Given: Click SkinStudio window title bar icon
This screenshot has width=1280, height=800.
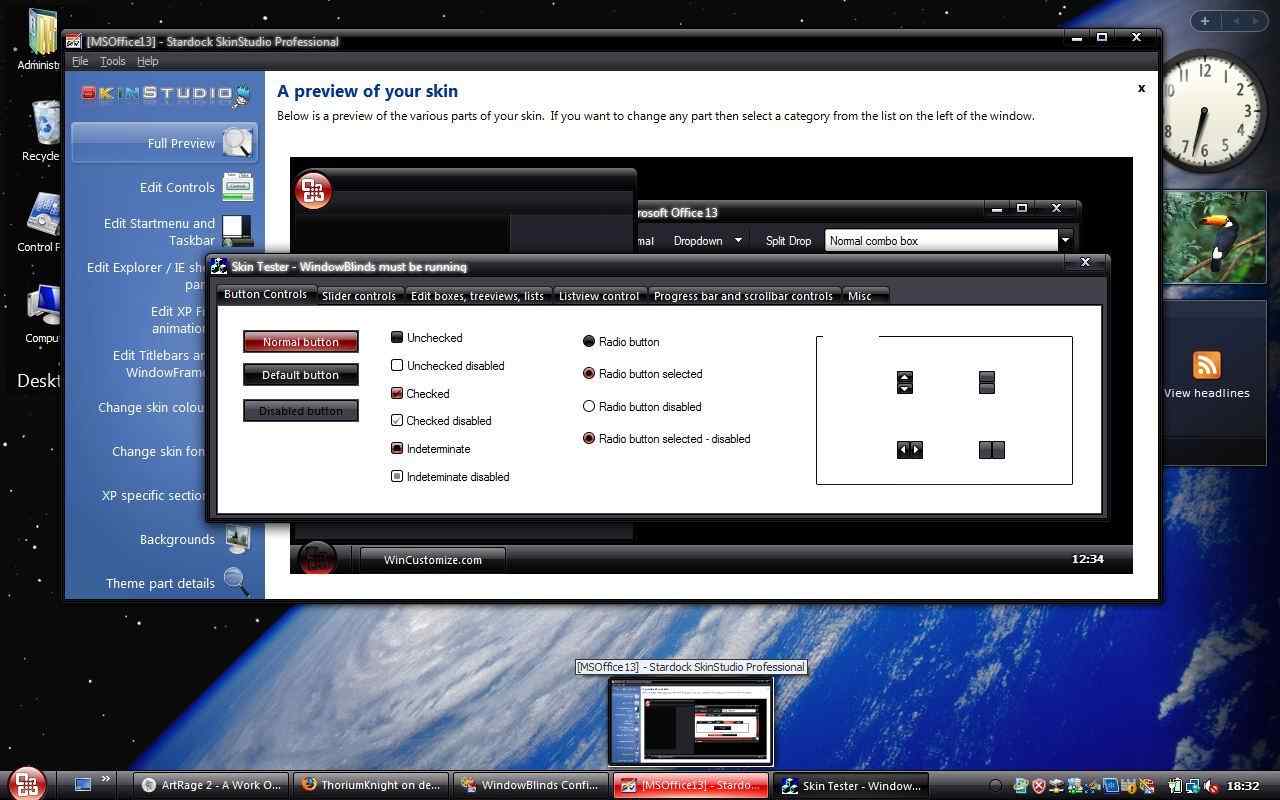Looking at the screenshot, I should point(73,41).
